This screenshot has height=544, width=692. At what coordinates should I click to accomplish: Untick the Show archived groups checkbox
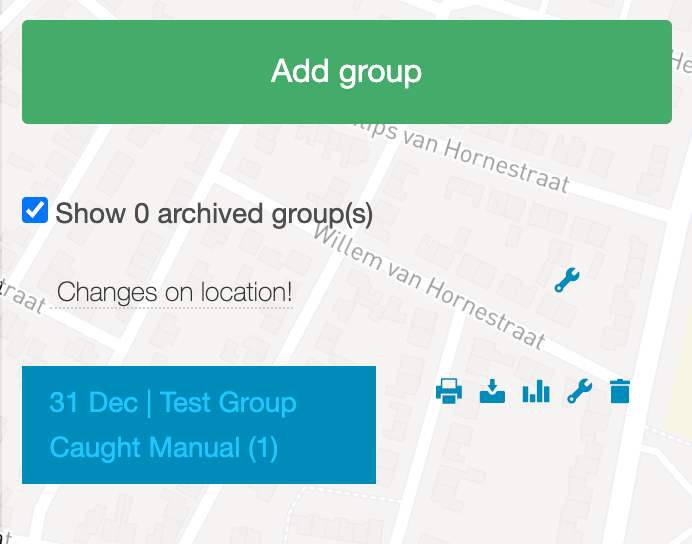coord(35,211)
